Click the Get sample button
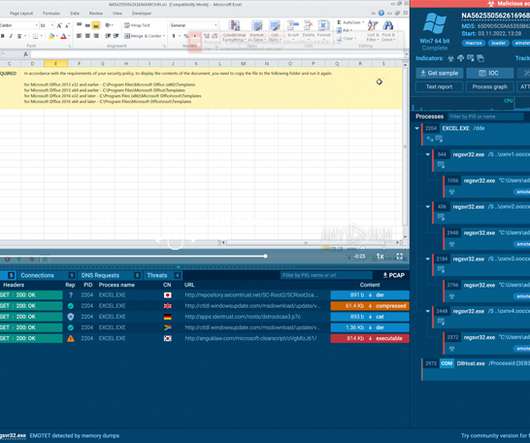 [x=439, y=73]
